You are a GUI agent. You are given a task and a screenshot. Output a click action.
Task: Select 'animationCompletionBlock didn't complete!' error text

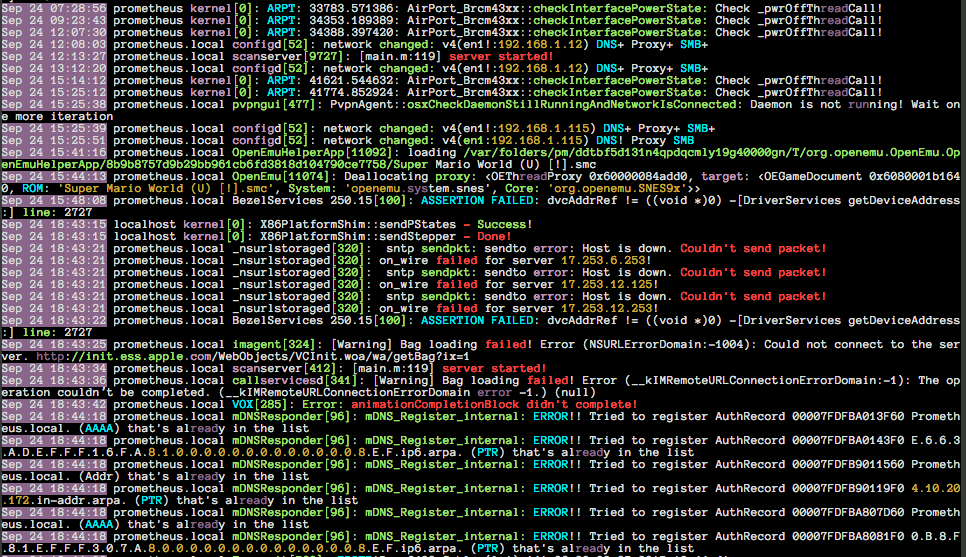[494, 405]
